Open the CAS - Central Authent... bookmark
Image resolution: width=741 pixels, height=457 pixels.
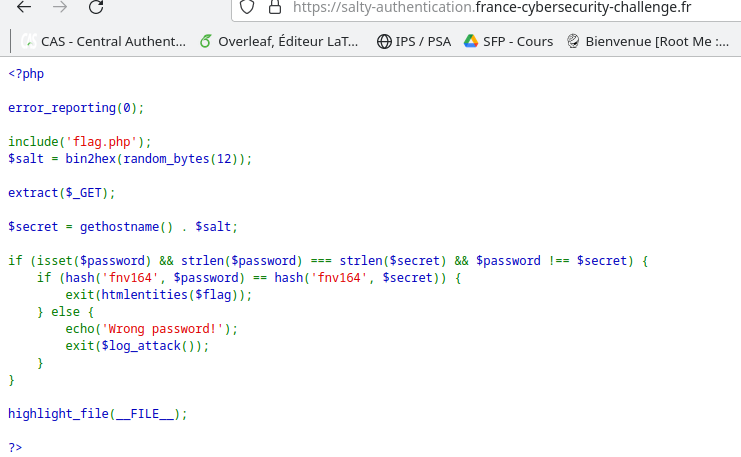pyautogui.click(x=112, y=42)
